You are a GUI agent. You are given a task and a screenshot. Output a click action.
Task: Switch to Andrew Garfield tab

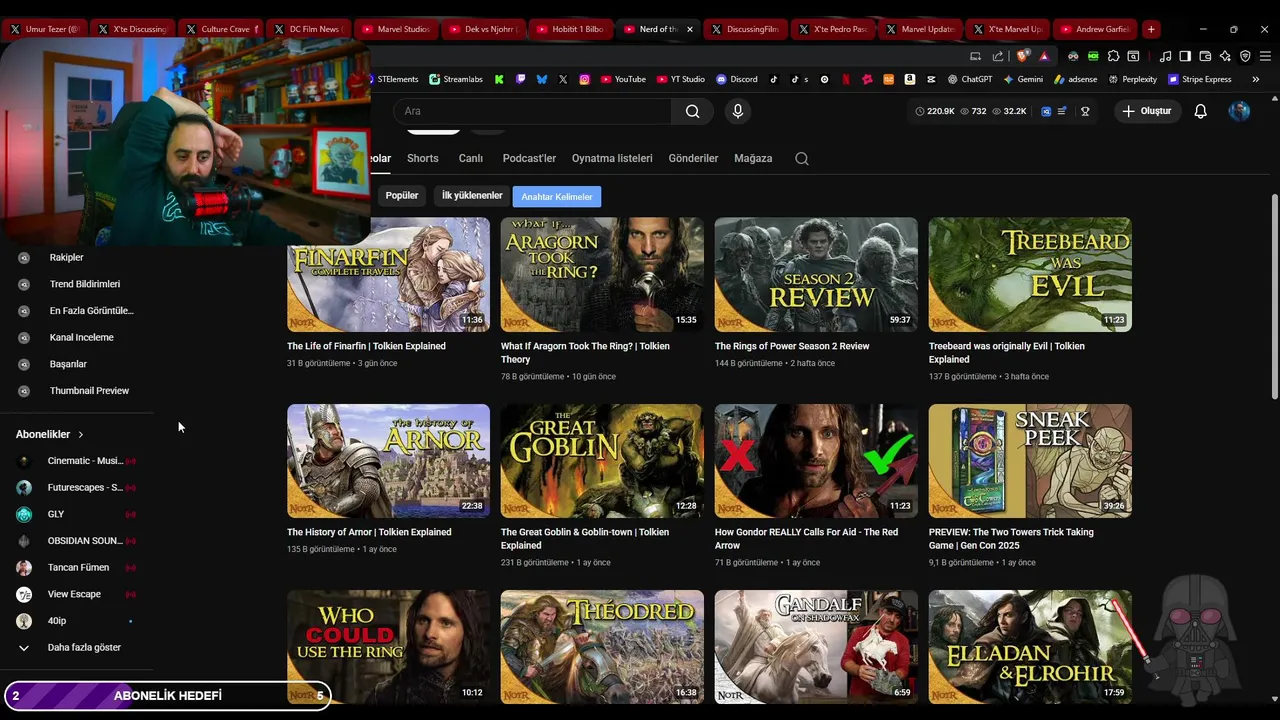pos(1095,29)
